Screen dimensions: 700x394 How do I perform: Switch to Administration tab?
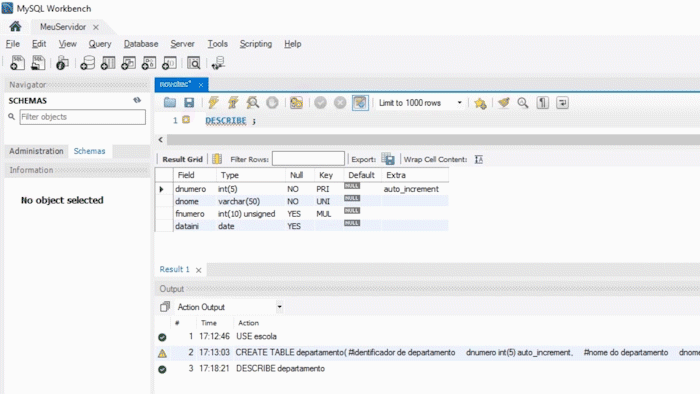click(37, 151)
